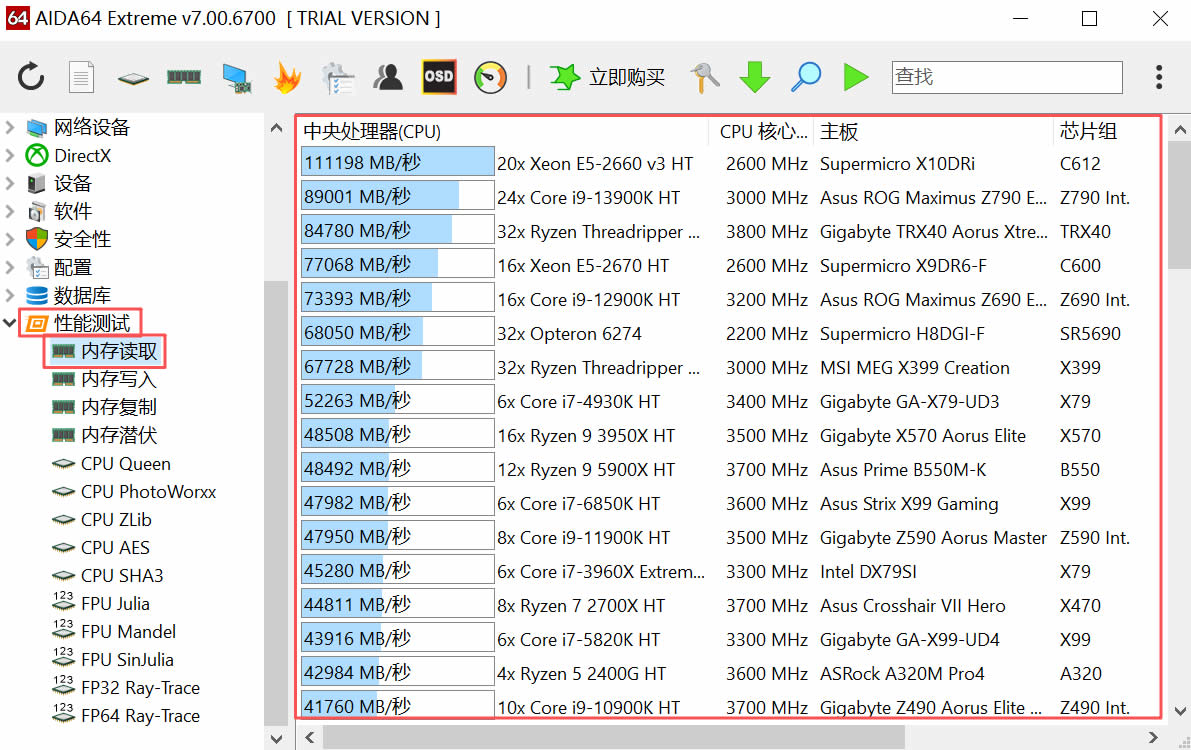Select 内存写入 benchmark in sidebar
The image size is (1191, 750).
pyautogui.click(x=118, y=380)
